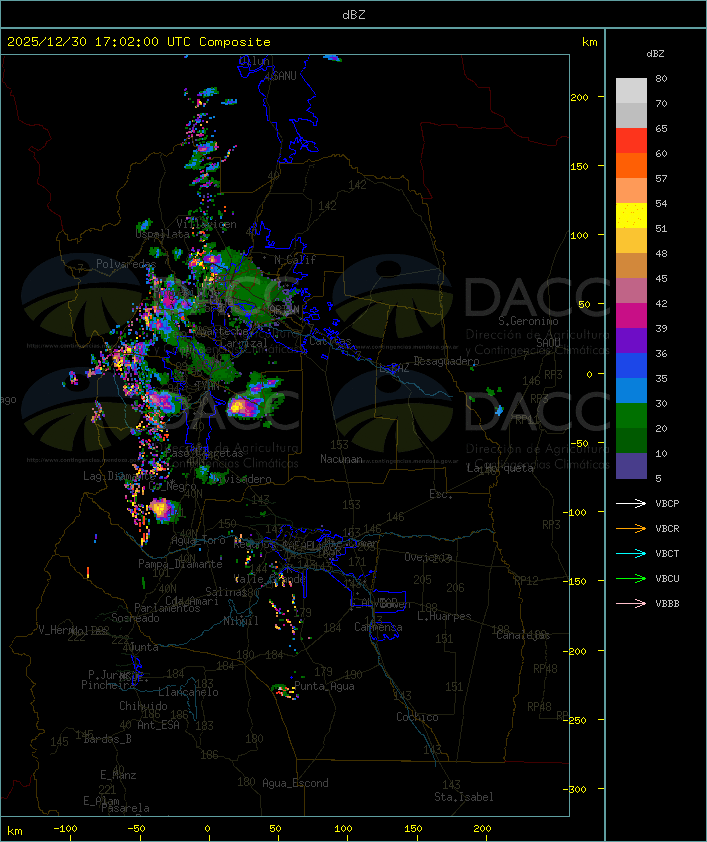Click the Cochico place label
This screenshot has width=707, height=842.
pos(417,717)
